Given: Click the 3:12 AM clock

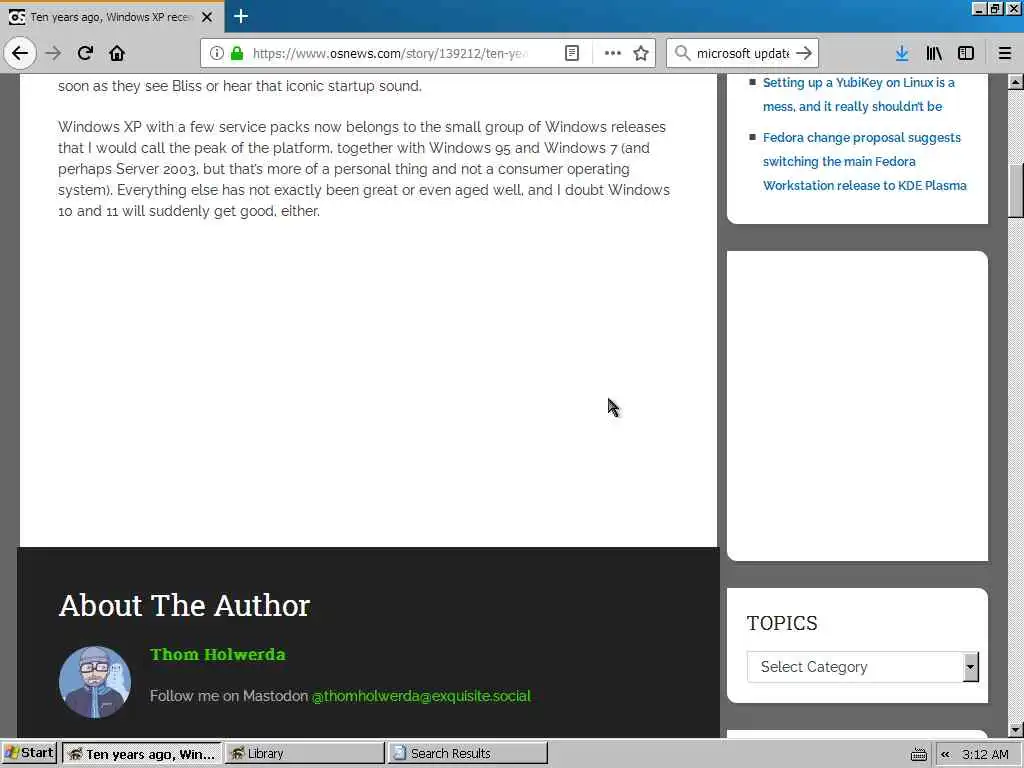Looking at the screenshot, I should pos(985,754).
